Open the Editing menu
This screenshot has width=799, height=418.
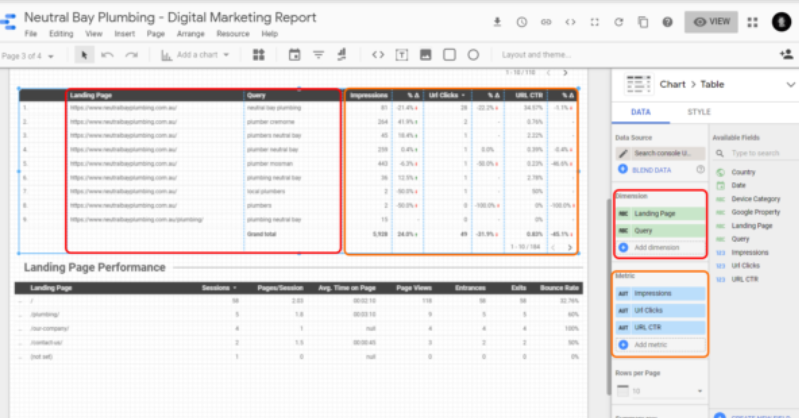click(61, 34)
